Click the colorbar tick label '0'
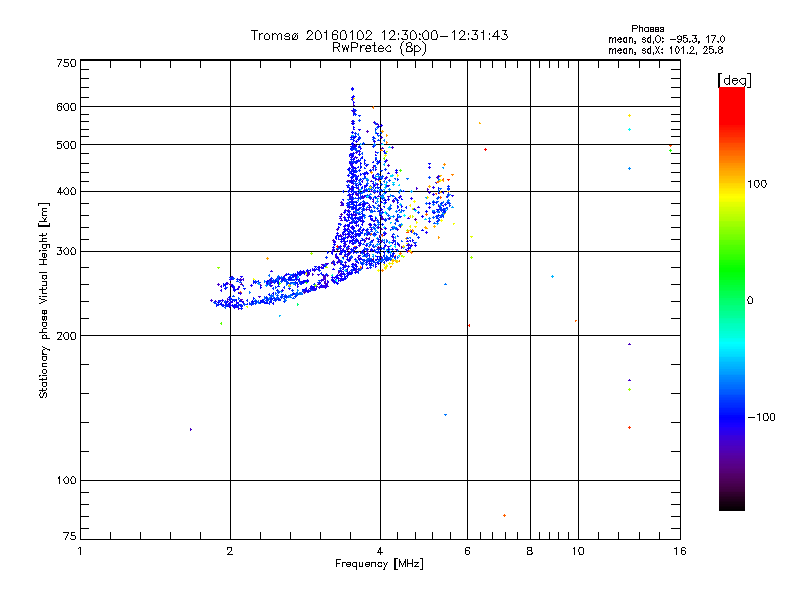The image size is (800, 600). [x=750, y=301]
